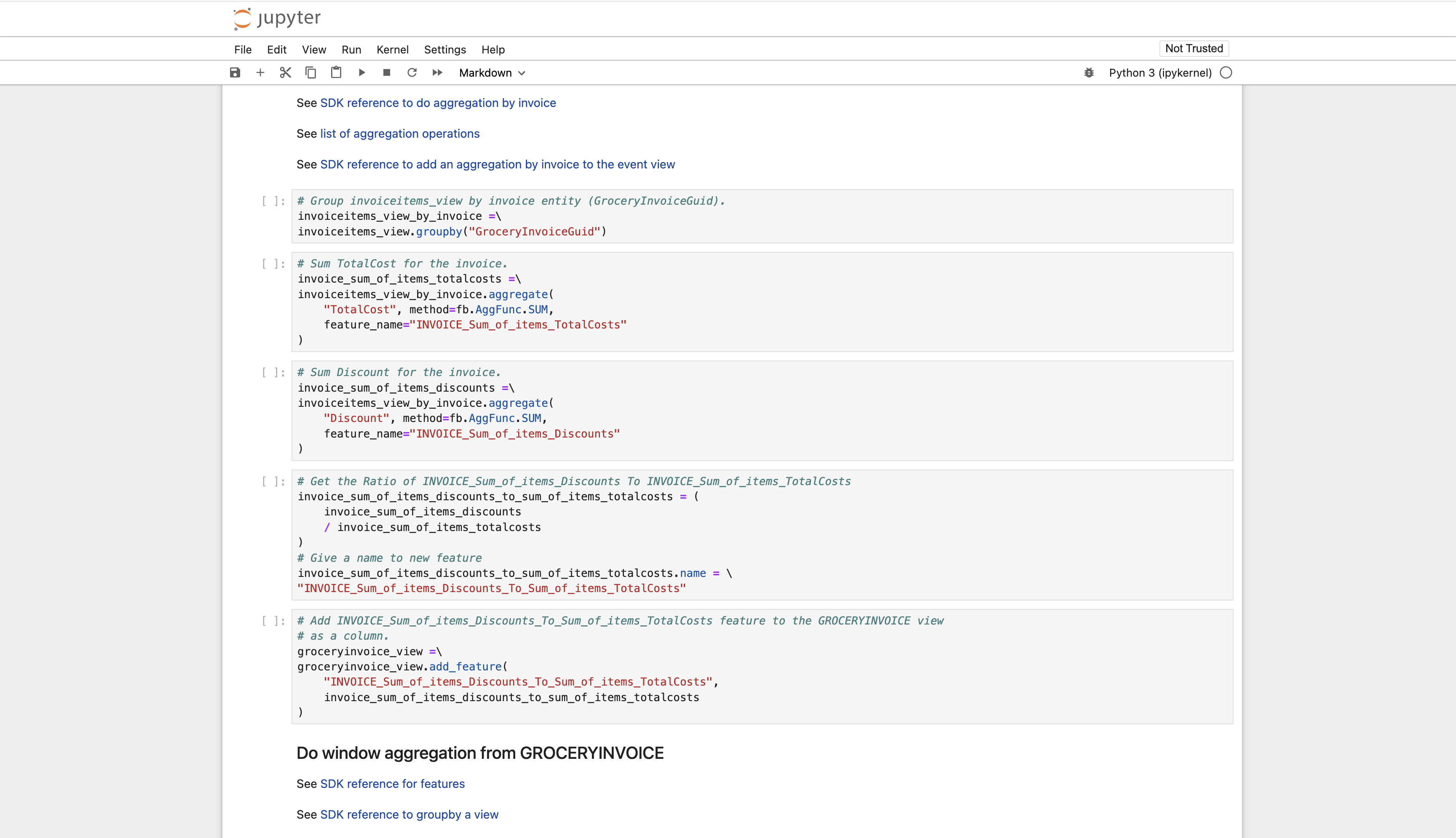Click the Sum TotalCost code cell
This screenshot has height=838, width=1456.
[x=762, y=302]
